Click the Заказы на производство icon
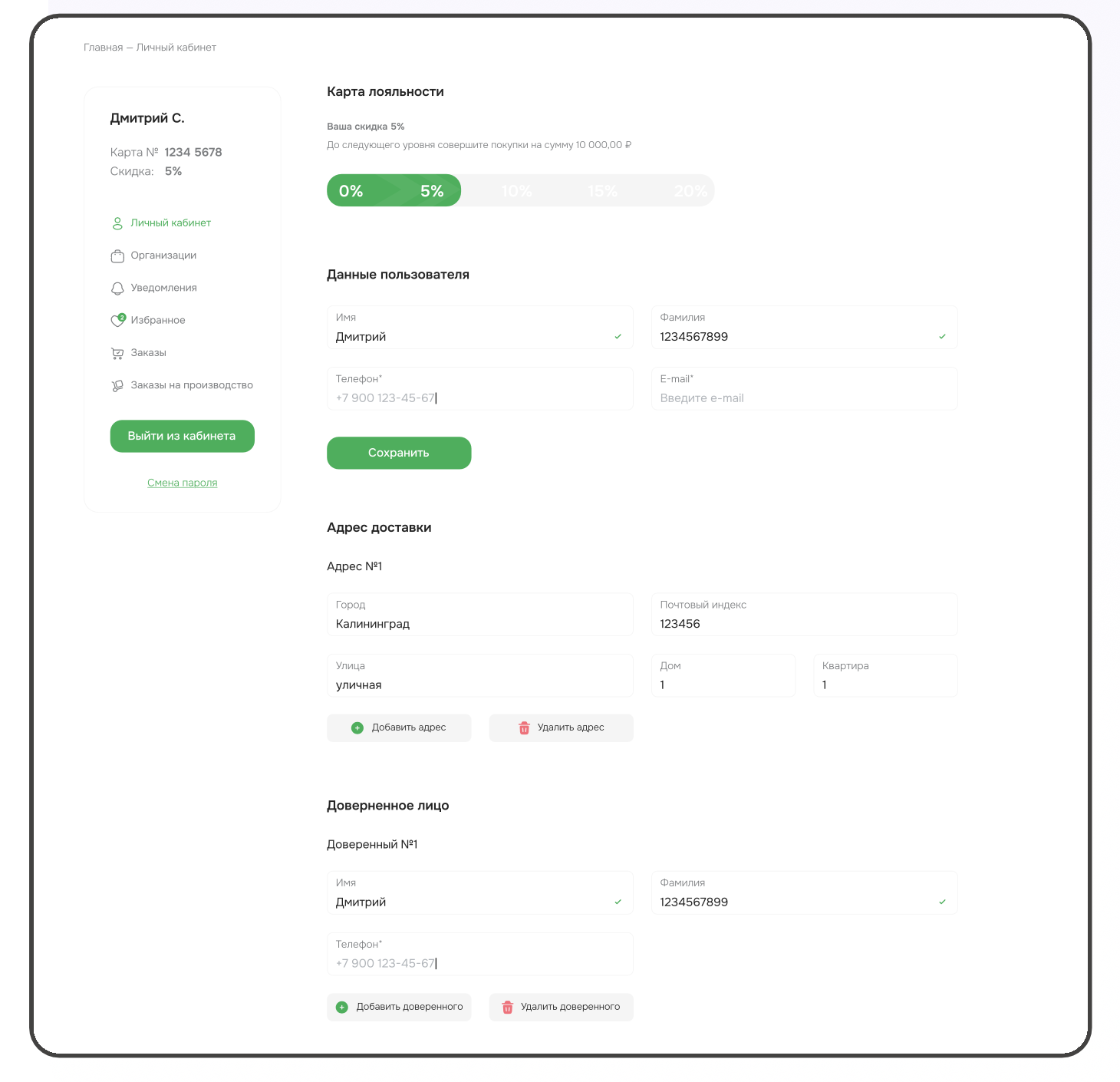 117,385
